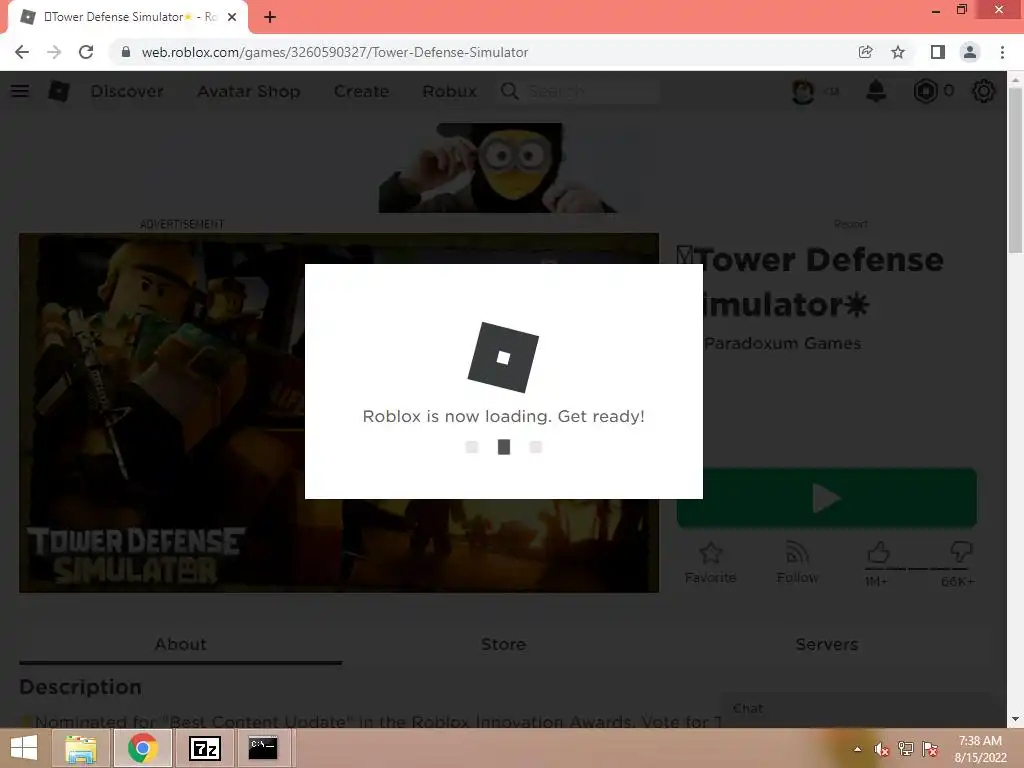Share this page via the share icon
Screen dimensions: 1024x768
pos(865,52)
